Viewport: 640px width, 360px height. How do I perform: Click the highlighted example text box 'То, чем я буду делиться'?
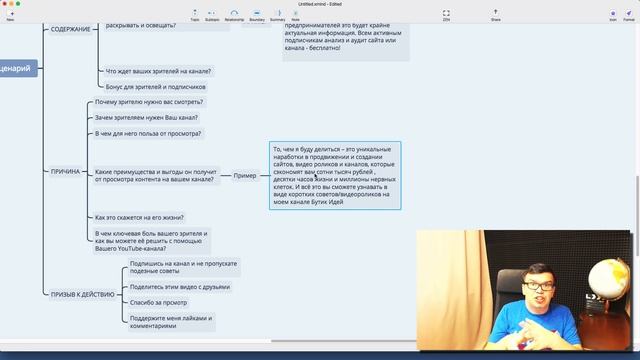pos(335,176)
